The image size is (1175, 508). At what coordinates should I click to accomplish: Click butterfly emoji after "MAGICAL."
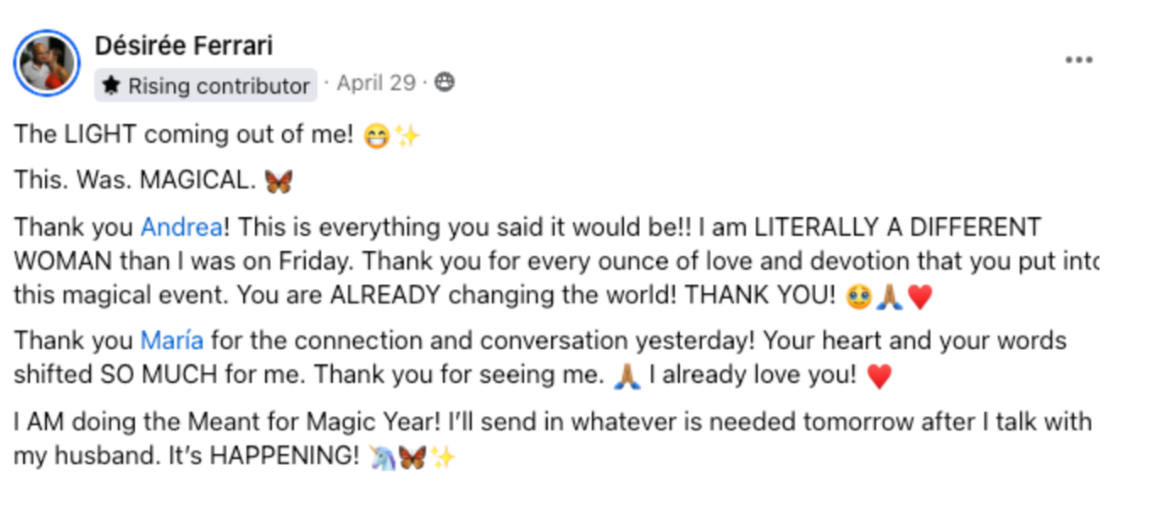pyautogui.click(x=279, y=181)
